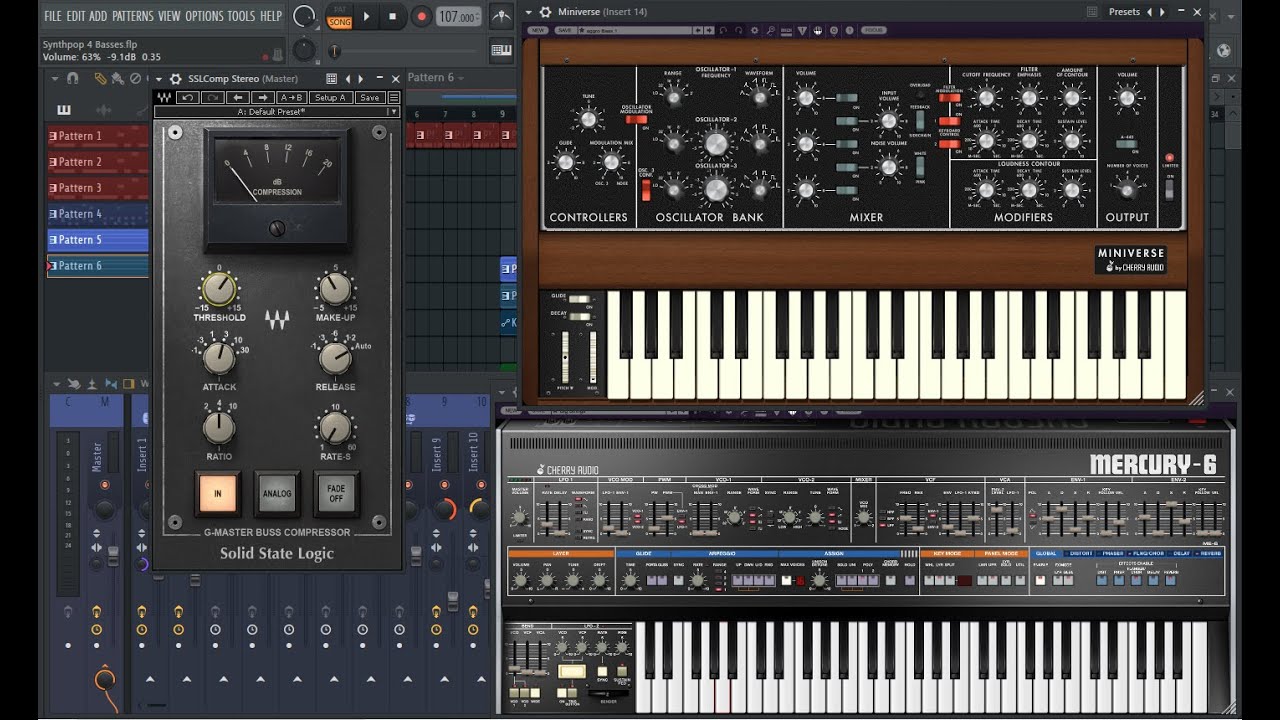This screenshot has width=1280, height=720.
Task: Expand SSLComp Stereo window dropdown arrow
Action: (x=161, y=79)
